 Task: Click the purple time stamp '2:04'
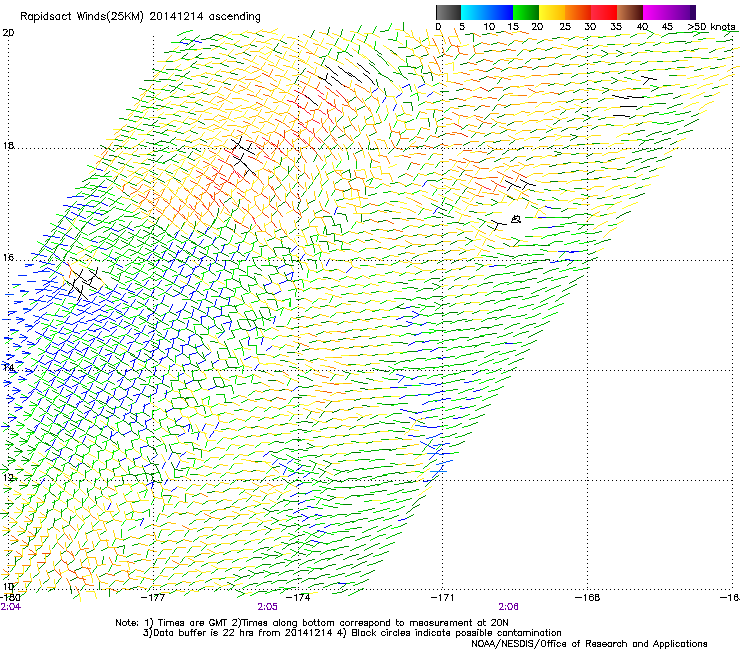[11, 607]
